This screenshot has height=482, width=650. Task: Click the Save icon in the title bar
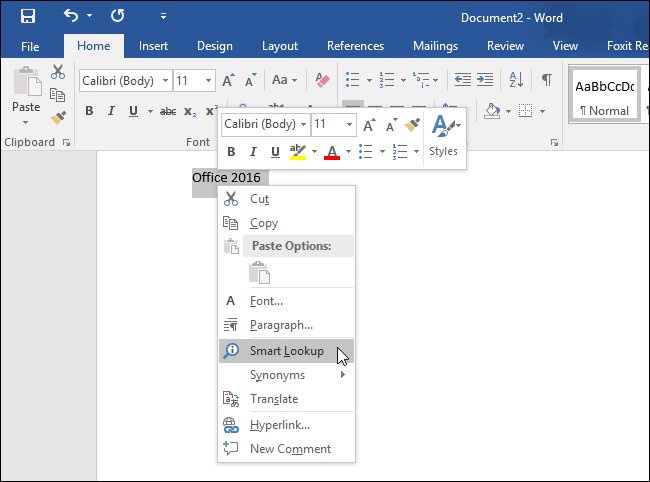28,16
